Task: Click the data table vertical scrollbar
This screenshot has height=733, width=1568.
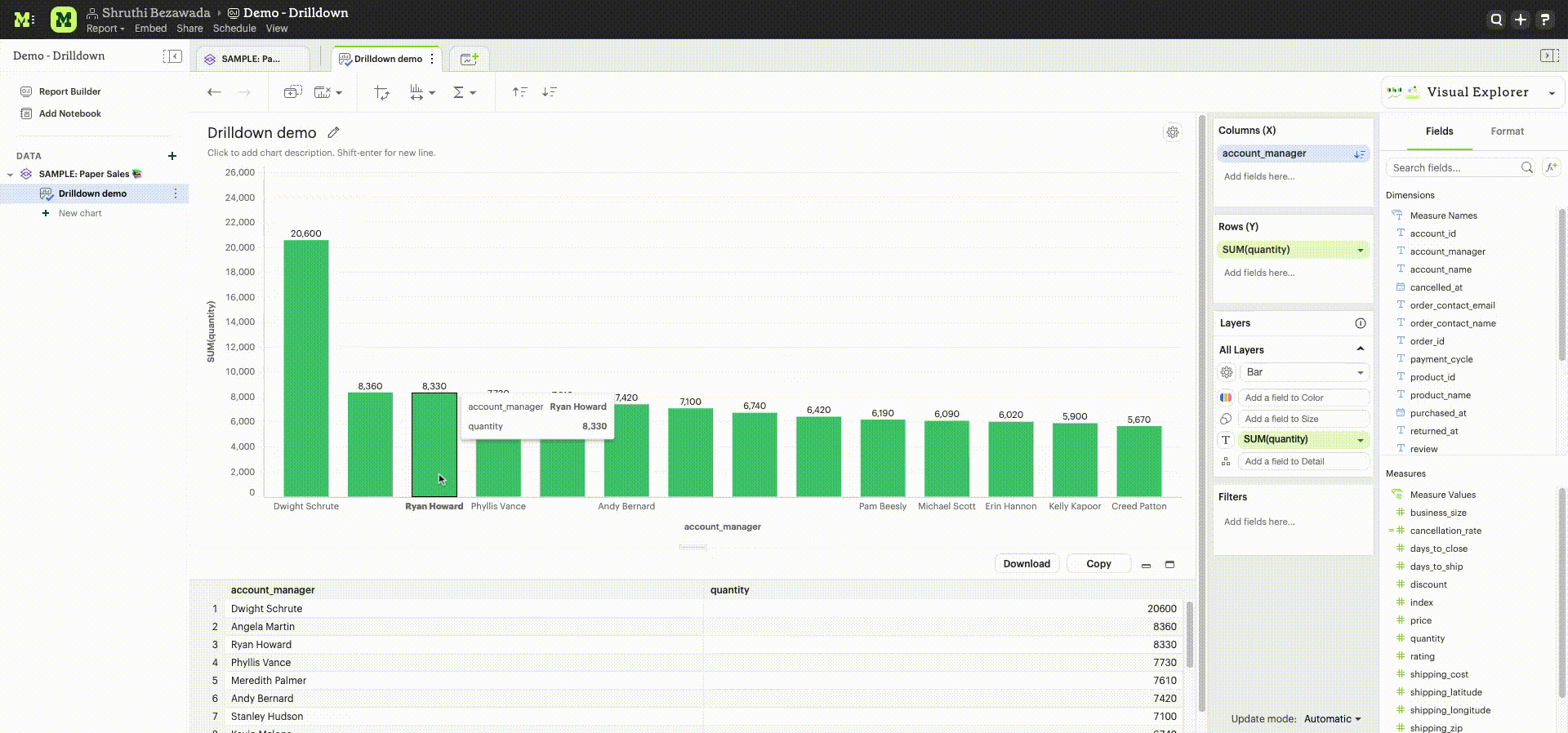Action: pos(1190,634)
